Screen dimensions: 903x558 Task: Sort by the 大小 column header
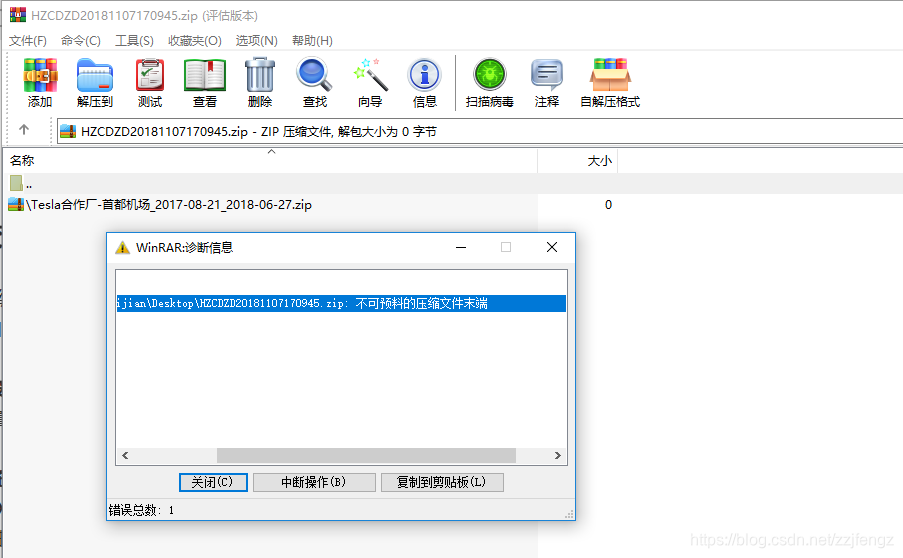coord(578,161)
